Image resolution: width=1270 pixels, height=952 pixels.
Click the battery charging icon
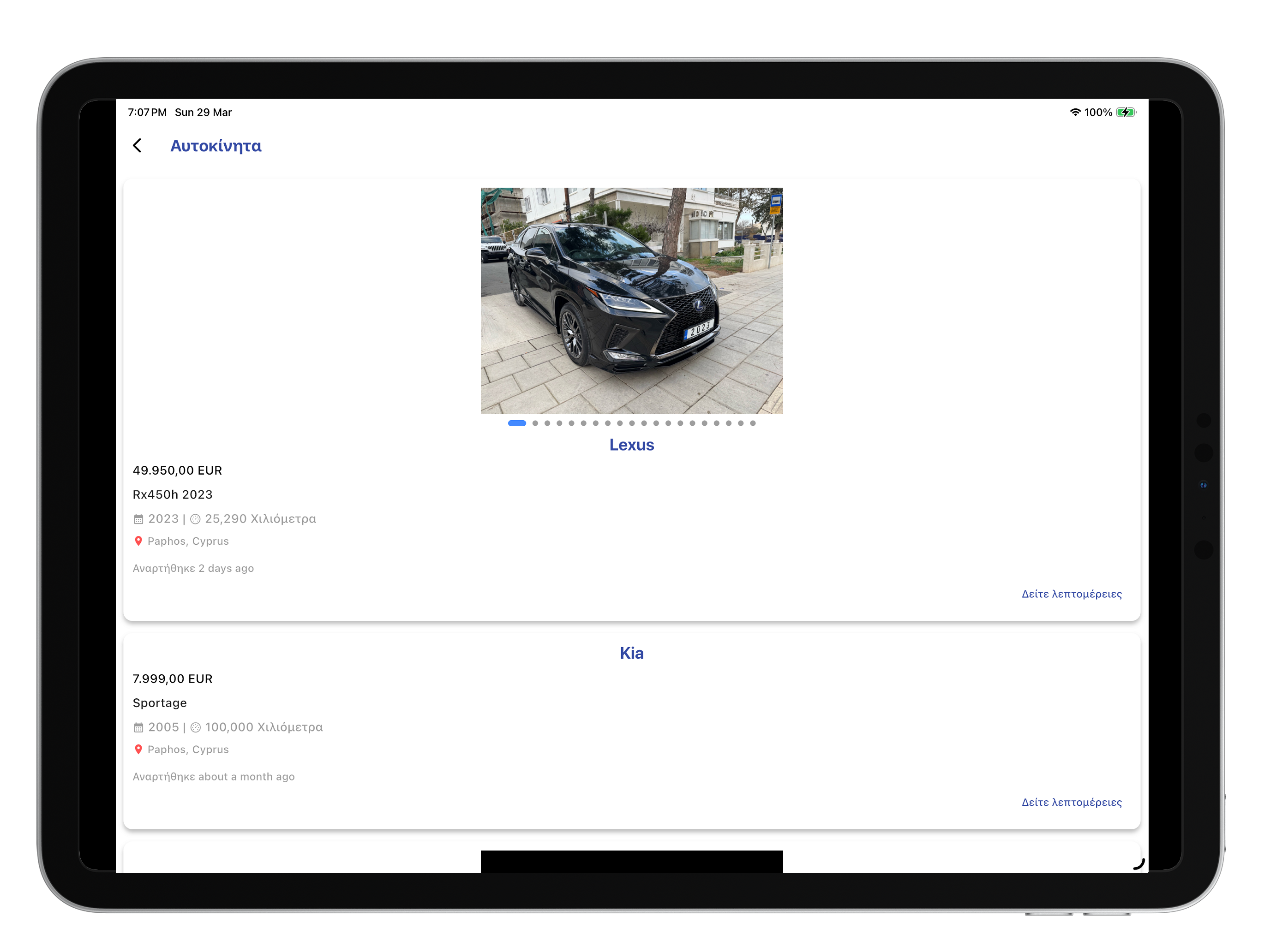(x=1126, y=113)
